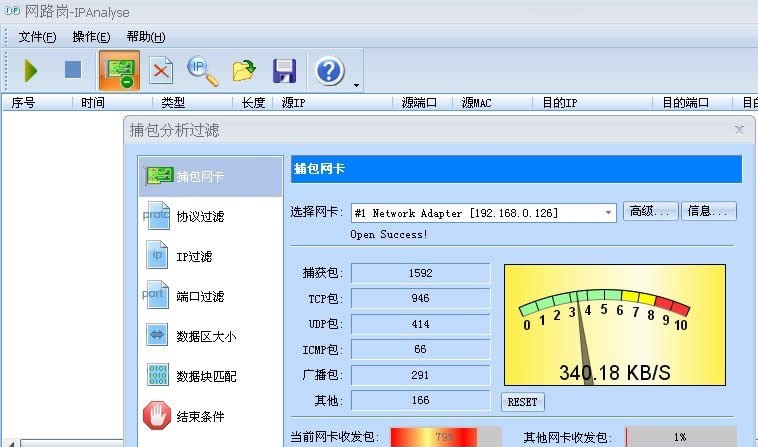
Task: Click the 捕获包 value field 1592
Action: point(421,273)
